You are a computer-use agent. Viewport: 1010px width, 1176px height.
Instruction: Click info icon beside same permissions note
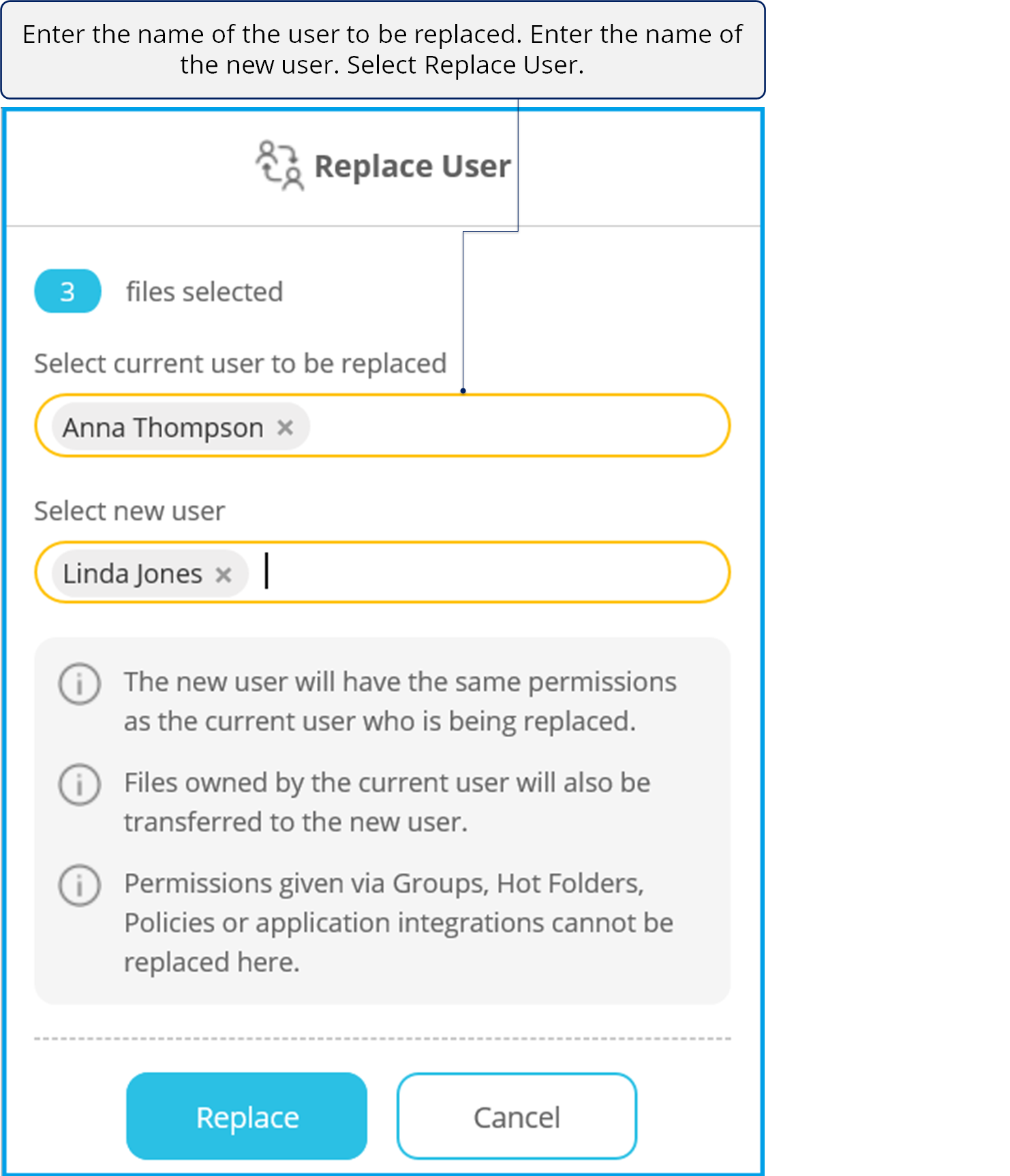point(80,683)
